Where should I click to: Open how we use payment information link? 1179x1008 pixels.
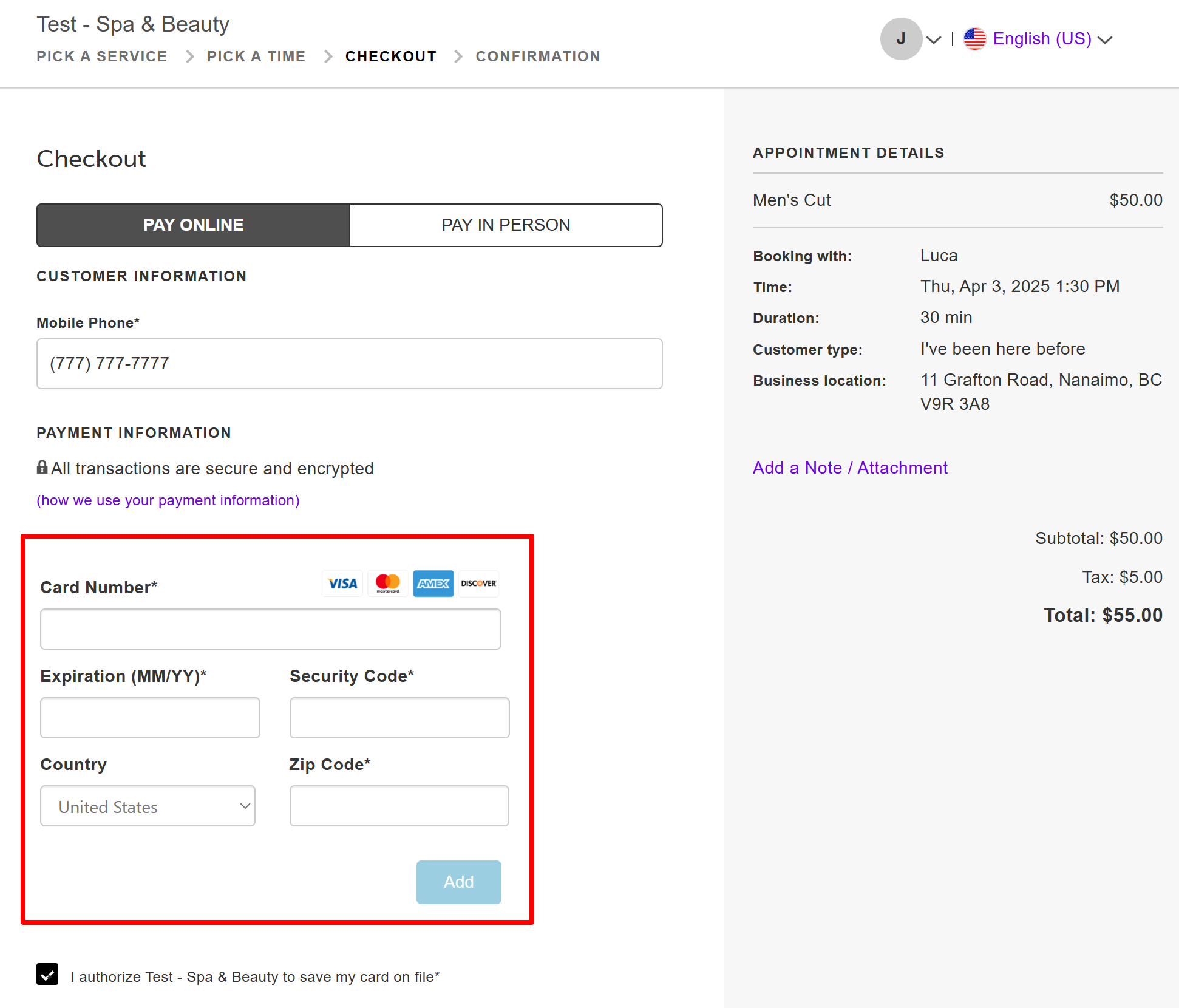coord(168,500)
